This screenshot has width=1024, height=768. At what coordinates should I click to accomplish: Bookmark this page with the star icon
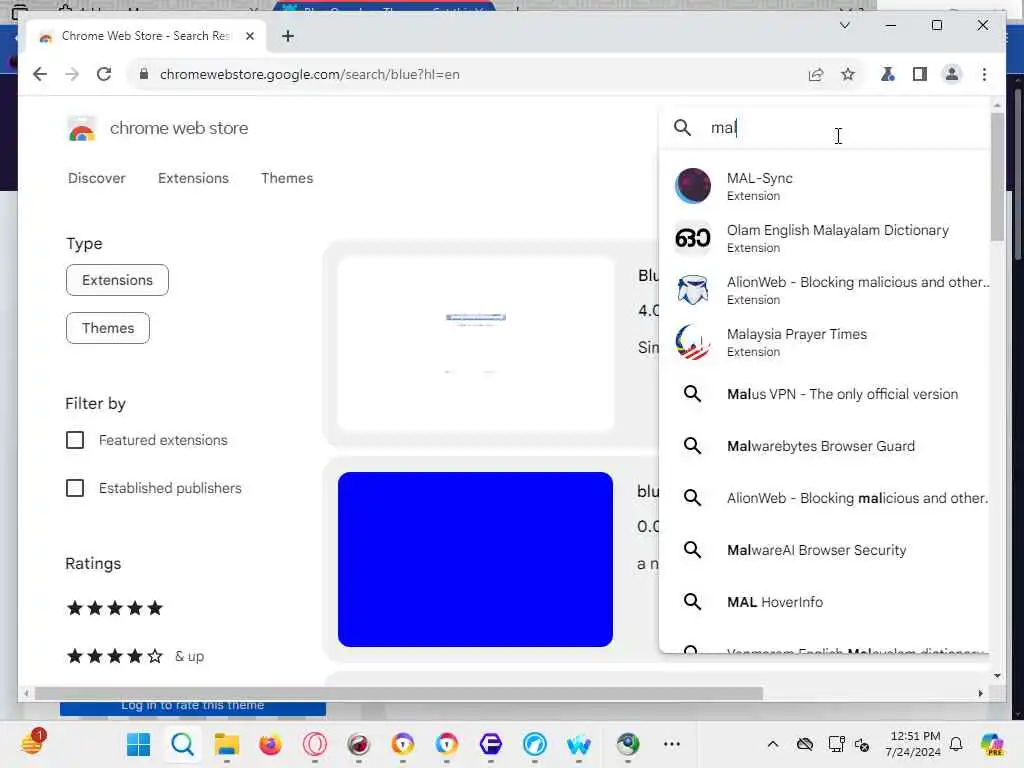848,74
